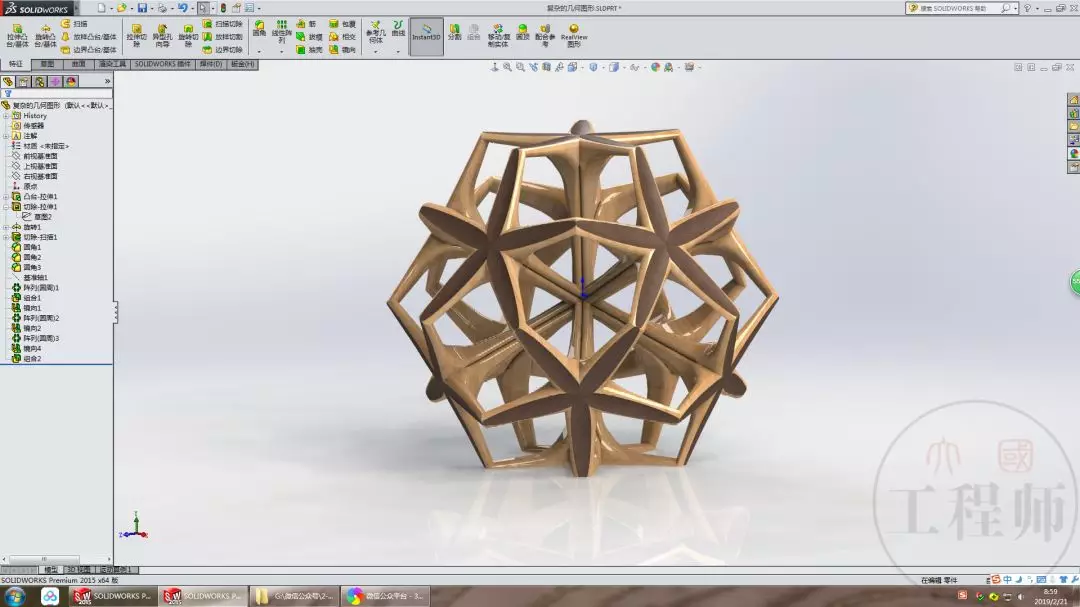1080x607 pixels.
Task: Open the Hole Wizard (异型孔向导)
Action: click(162, 36)
